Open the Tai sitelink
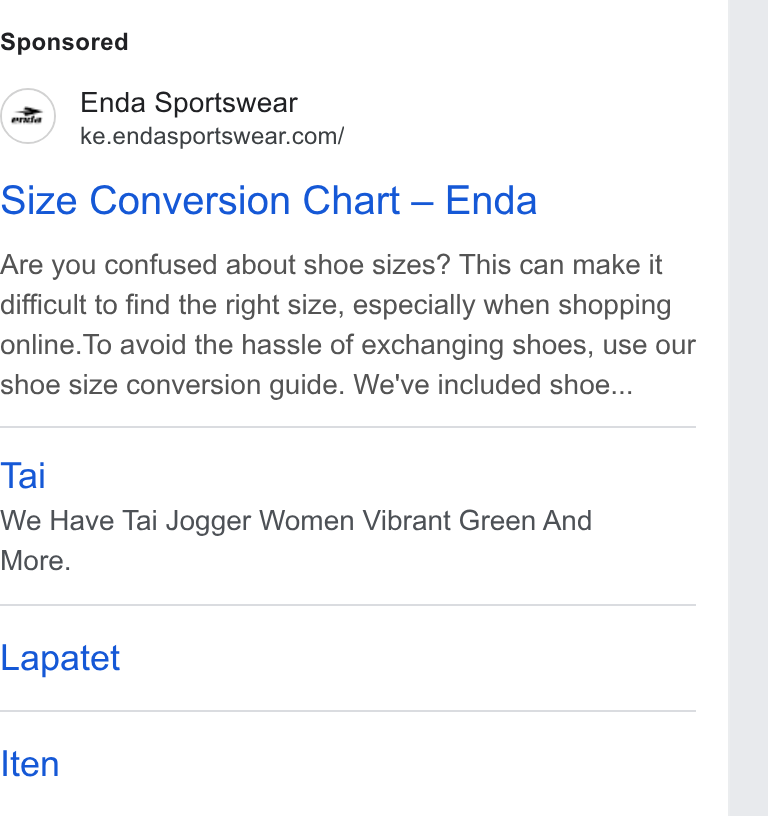Image resolution: width=768 pixels, height=816 pixels. pos(23,476)
